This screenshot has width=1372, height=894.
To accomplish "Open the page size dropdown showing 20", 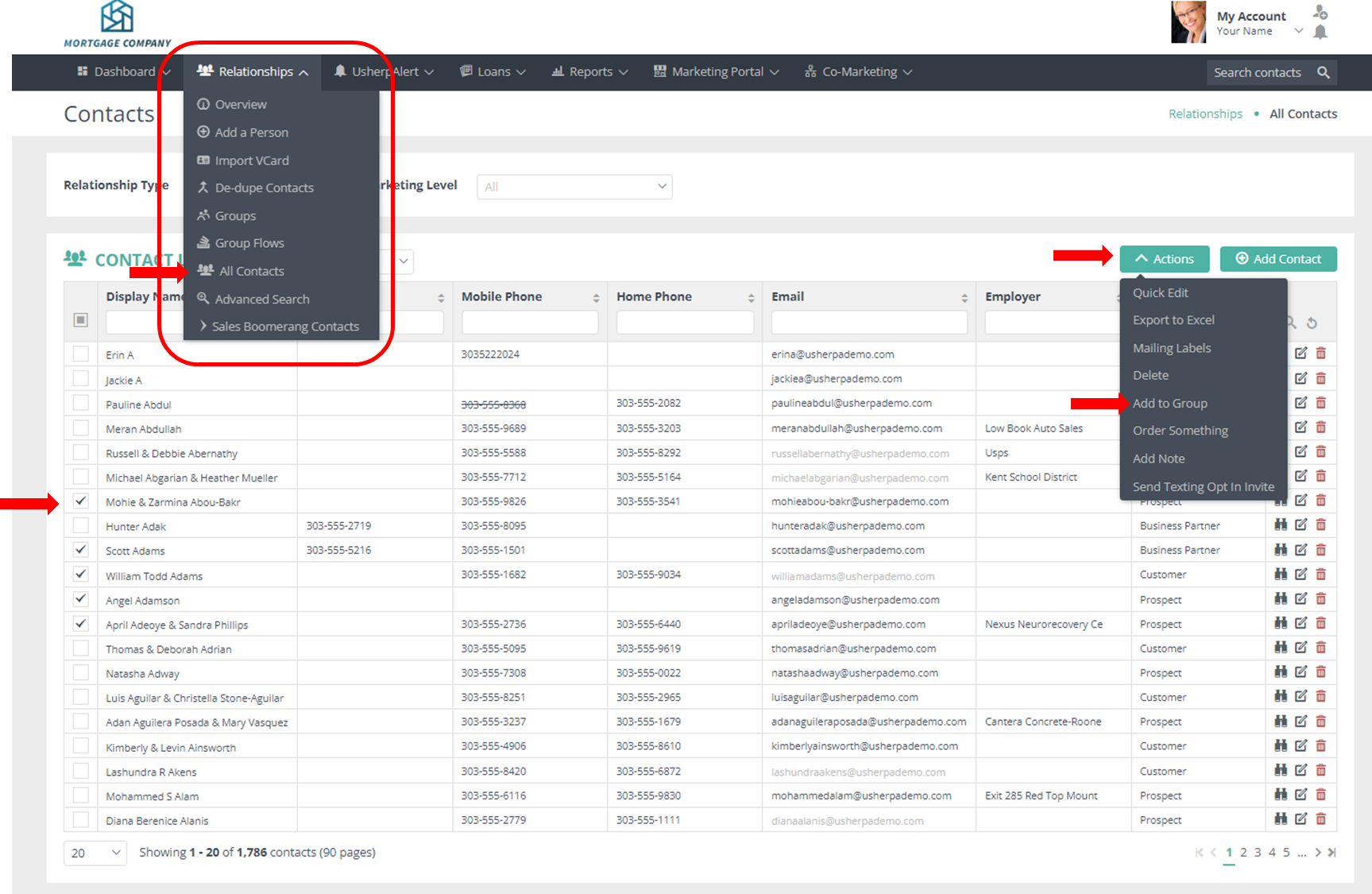I will 95,853.
